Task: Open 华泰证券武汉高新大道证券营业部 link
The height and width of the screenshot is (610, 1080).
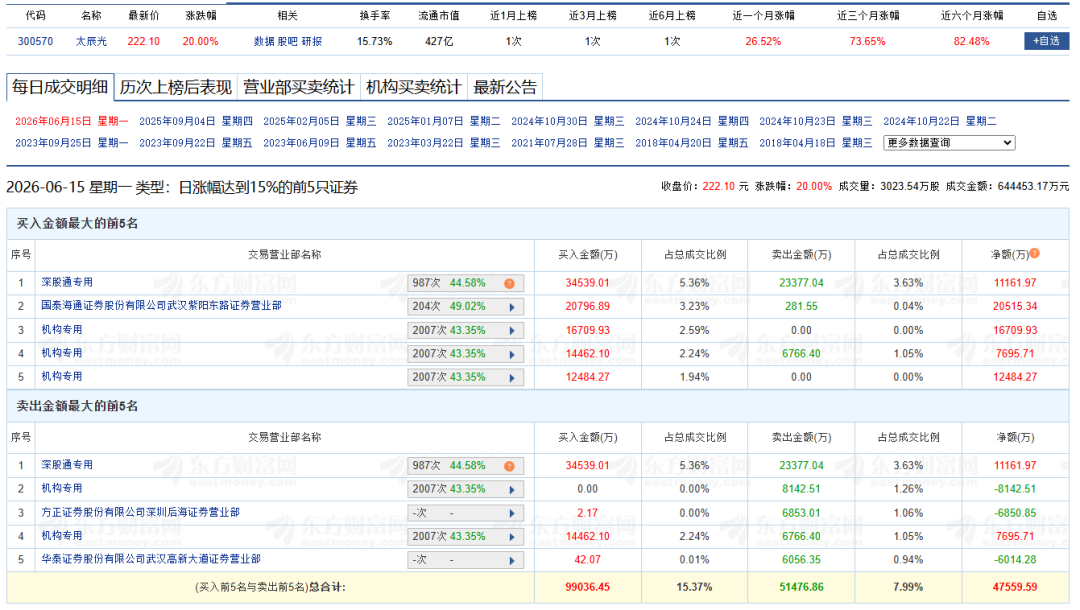Action: pos(151,559)
